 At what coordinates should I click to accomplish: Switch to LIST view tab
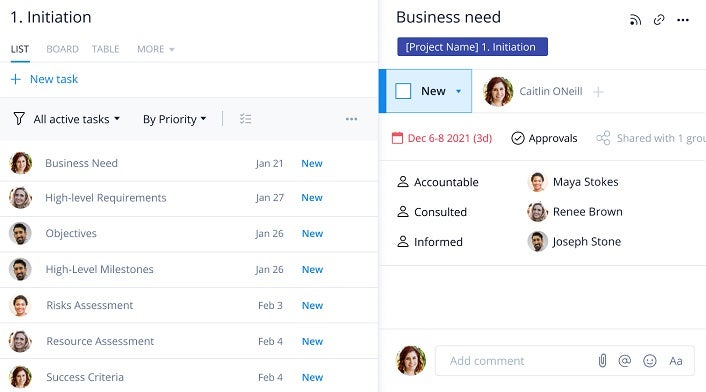(x=20, y=49)
